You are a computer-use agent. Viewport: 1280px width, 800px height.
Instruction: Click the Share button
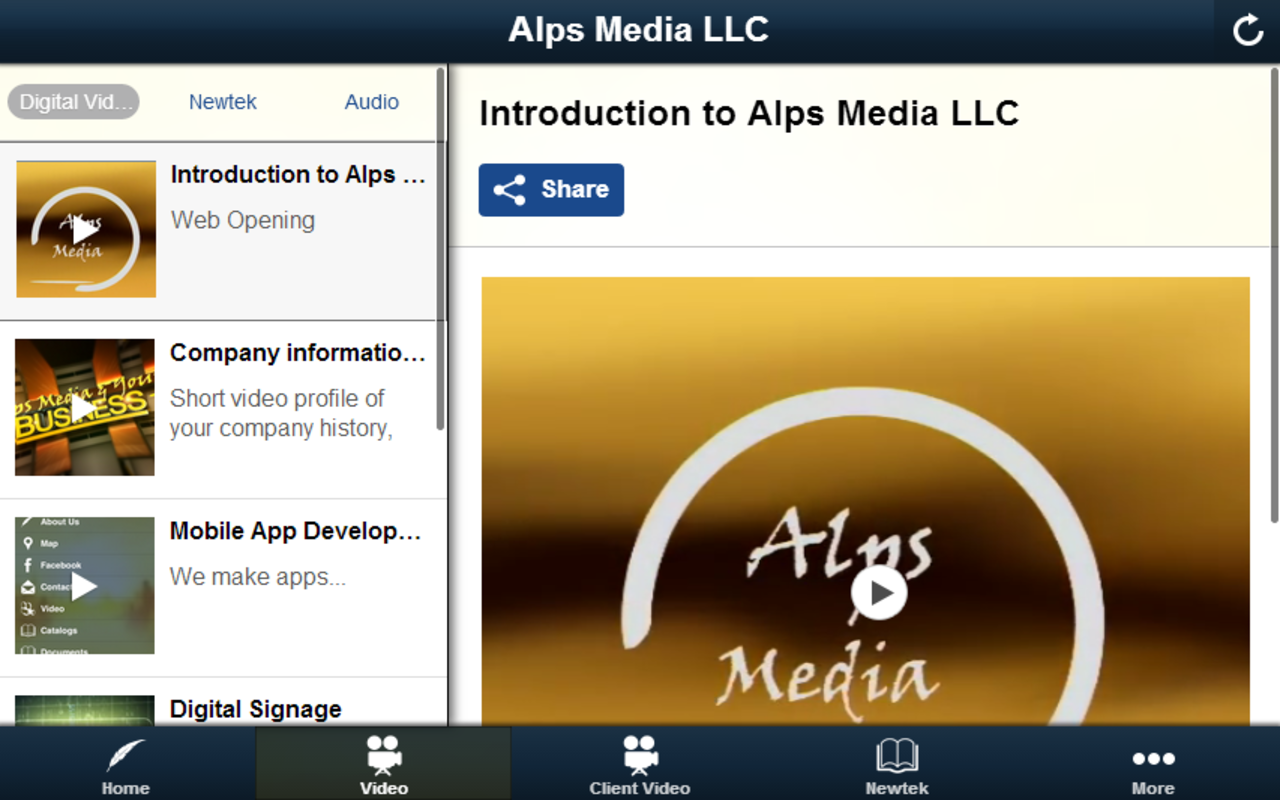coord(551,189)
